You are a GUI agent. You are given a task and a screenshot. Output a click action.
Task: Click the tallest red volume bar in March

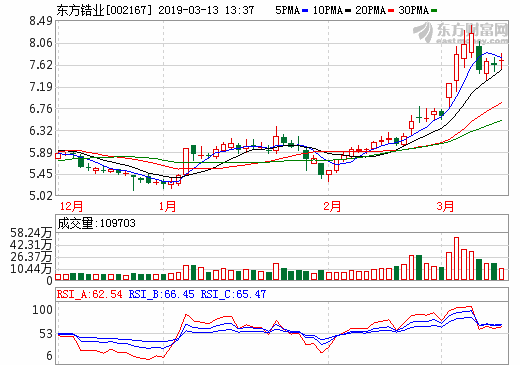[456, 258]
